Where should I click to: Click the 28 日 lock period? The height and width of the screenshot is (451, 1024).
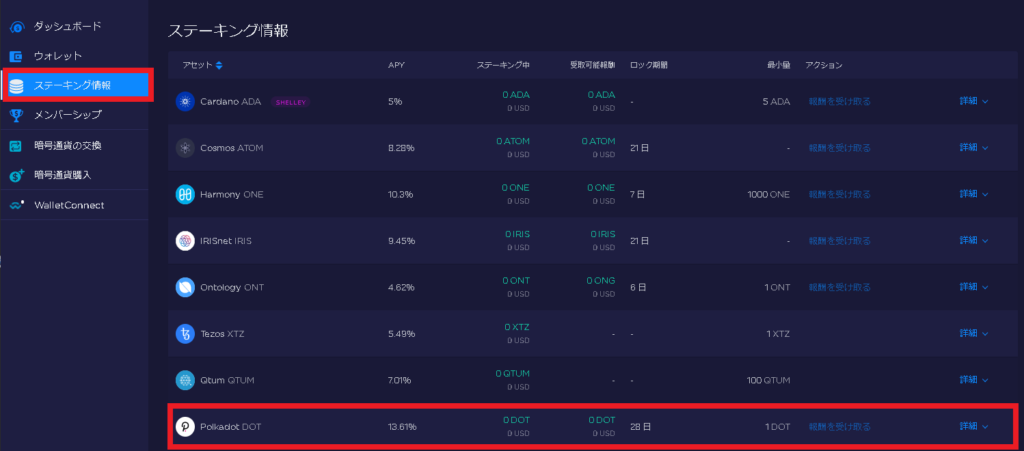tap(641, 427)
